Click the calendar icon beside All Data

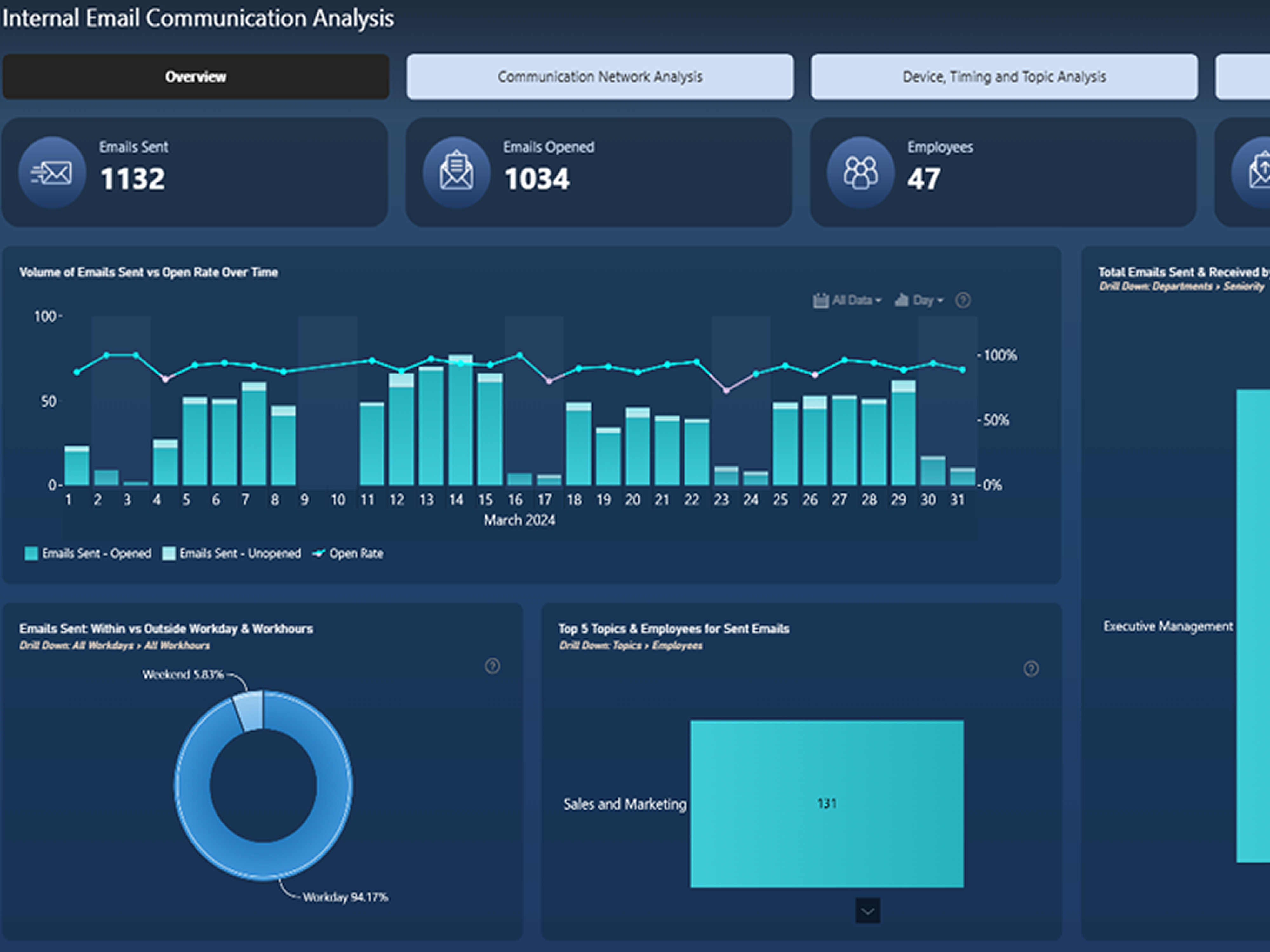820,300
